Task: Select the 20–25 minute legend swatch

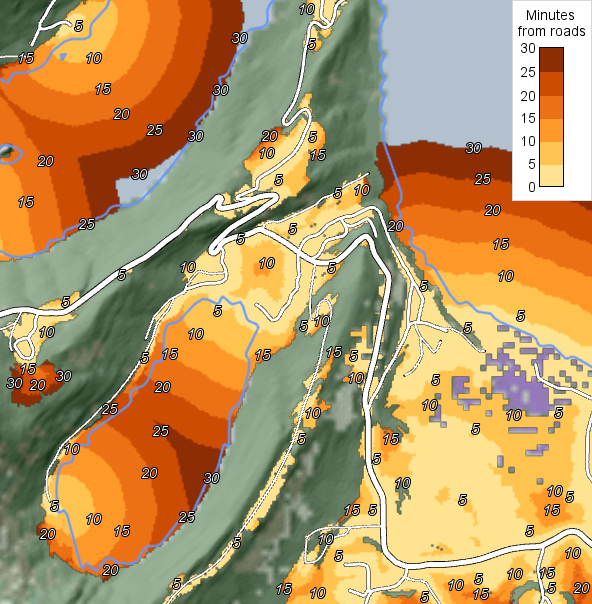Action: [x=551, y=84]
